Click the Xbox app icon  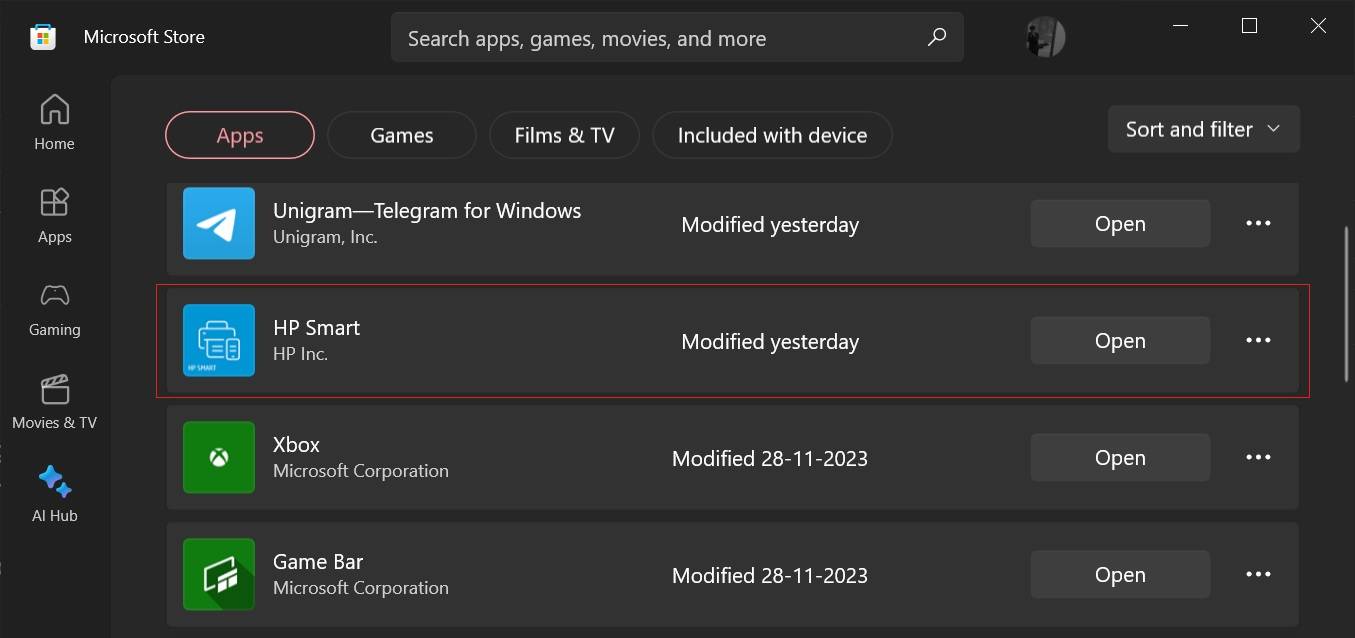[x=218, y=457]
